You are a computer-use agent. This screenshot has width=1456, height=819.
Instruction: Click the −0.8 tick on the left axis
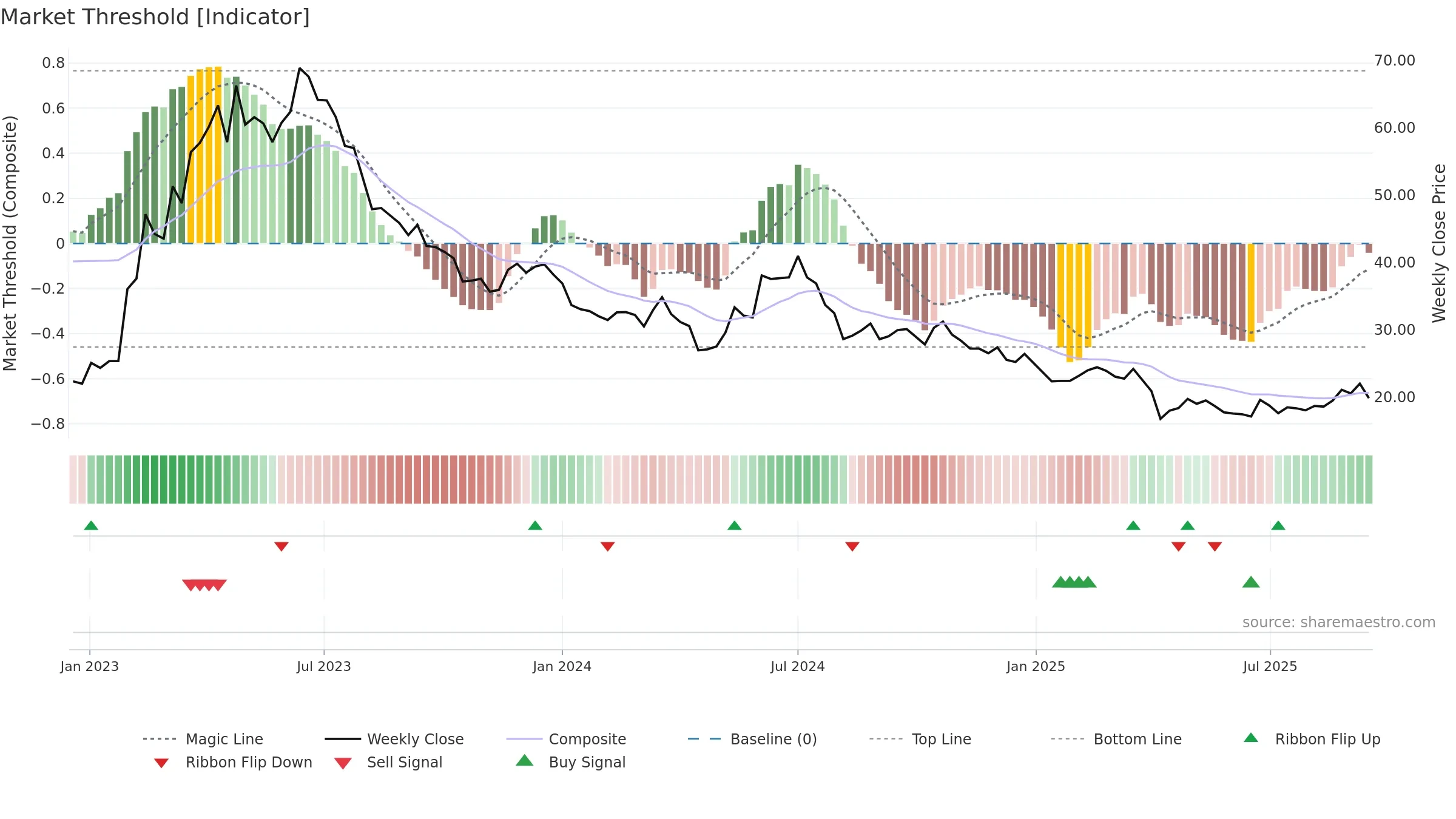pos(48,423)
